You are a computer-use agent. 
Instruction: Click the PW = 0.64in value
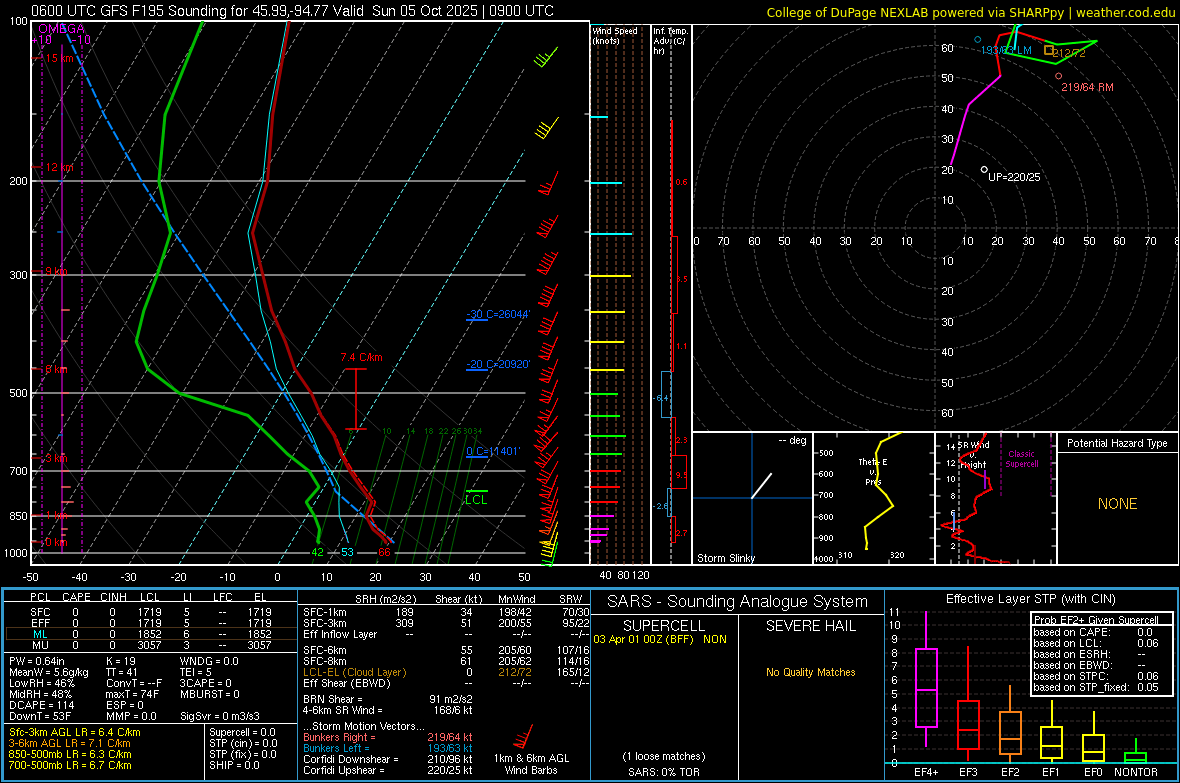coord(37,661)
